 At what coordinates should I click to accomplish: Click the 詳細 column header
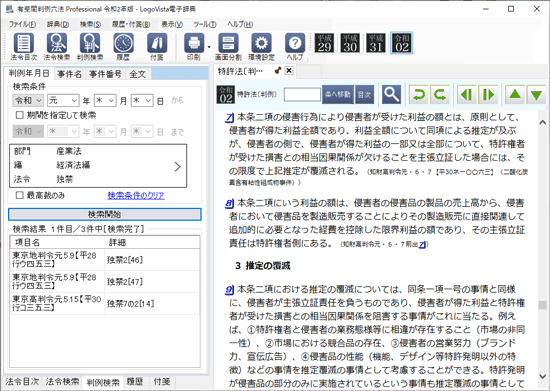152,242
